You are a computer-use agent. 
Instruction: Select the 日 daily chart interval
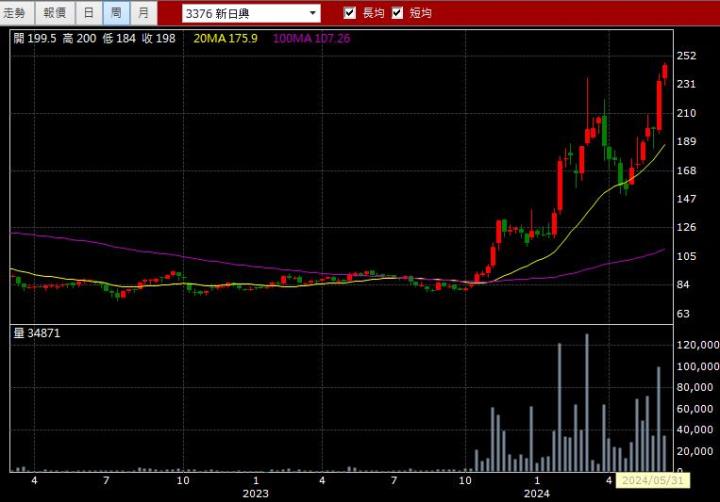click(90, 13)
